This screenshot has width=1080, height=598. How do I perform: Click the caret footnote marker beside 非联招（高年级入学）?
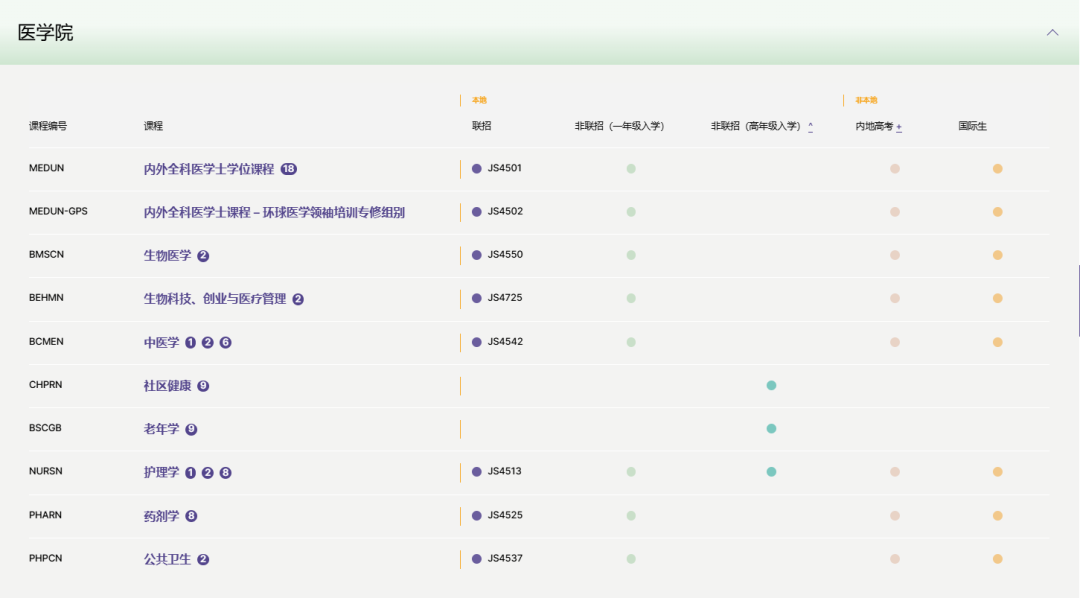(x=810, y=127)
